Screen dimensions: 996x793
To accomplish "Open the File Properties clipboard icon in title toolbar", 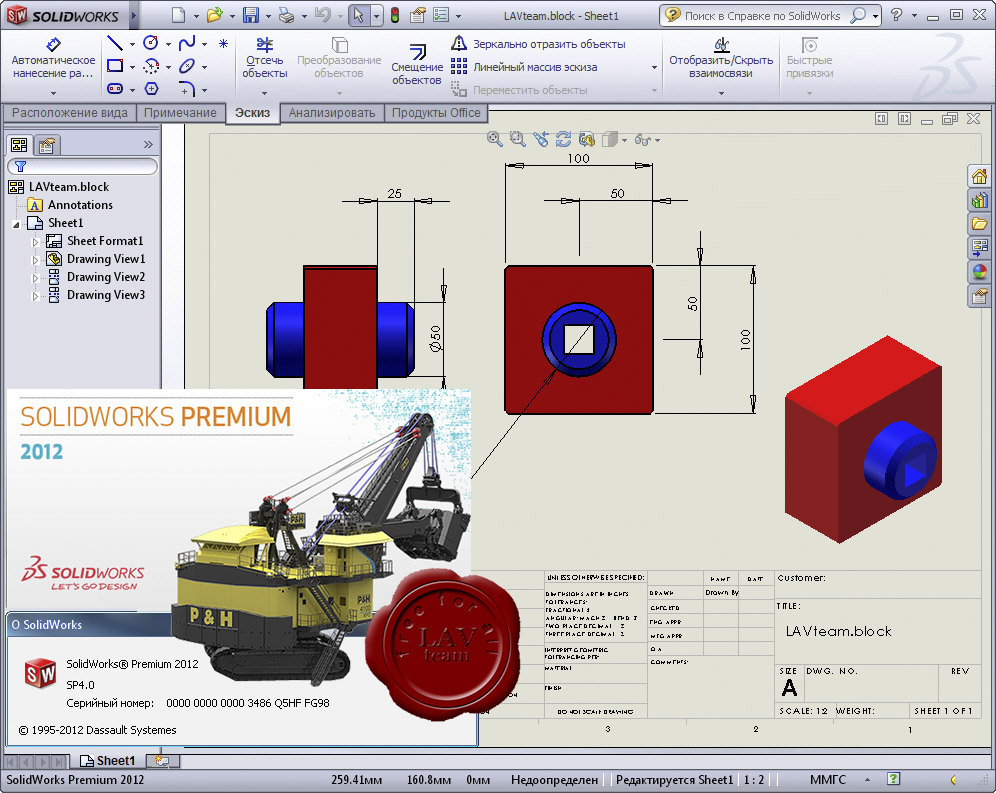I will [x=417, y=15].
